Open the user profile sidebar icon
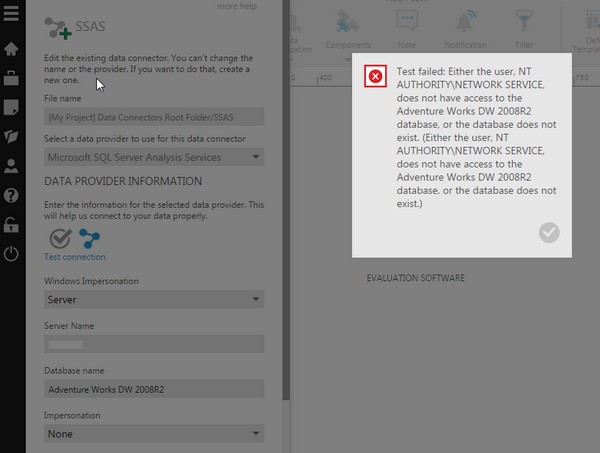 pyautogui.click(x=11, y=166)
